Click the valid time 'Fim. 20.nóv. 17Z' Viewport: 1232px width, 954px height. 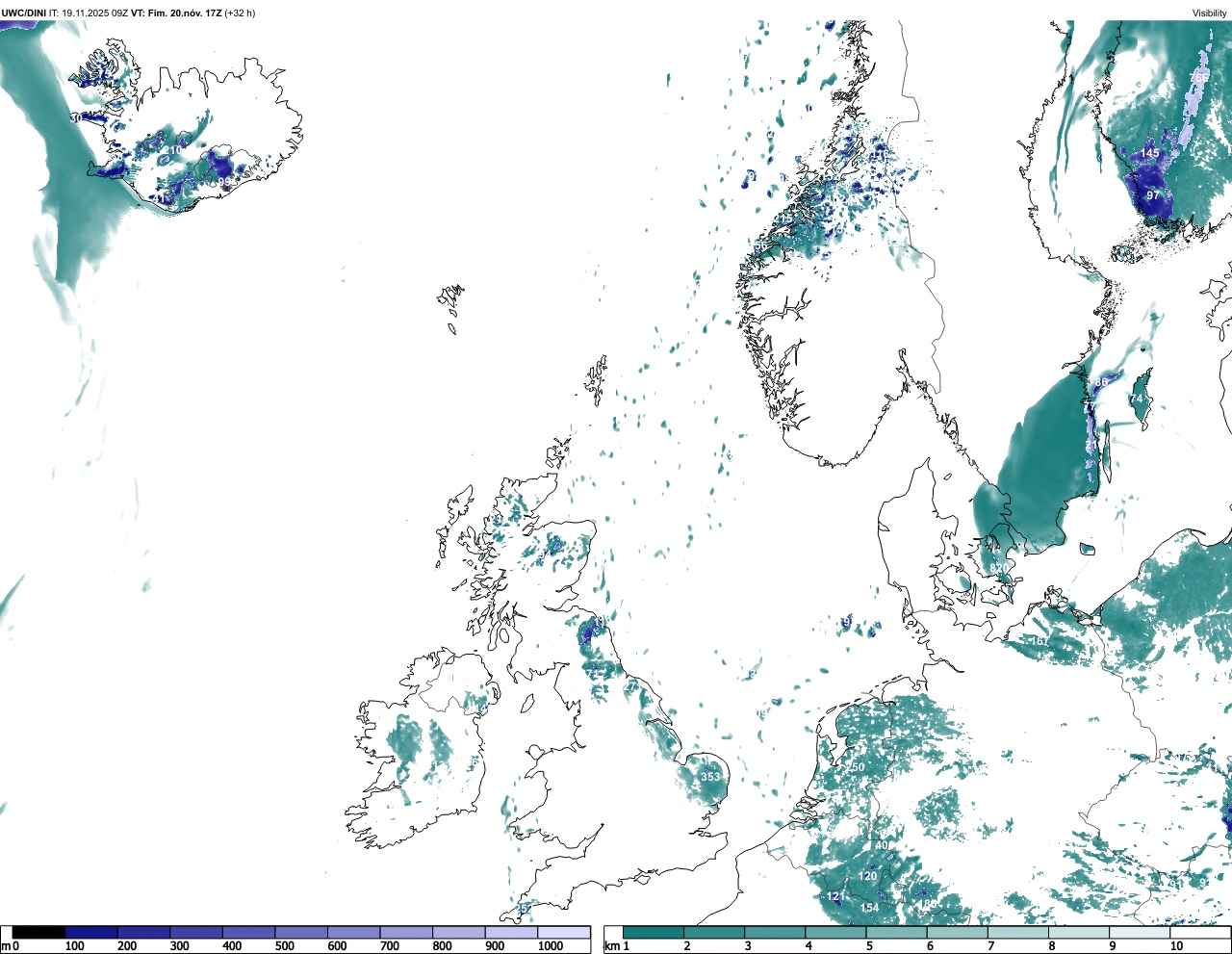pos(185,13)
